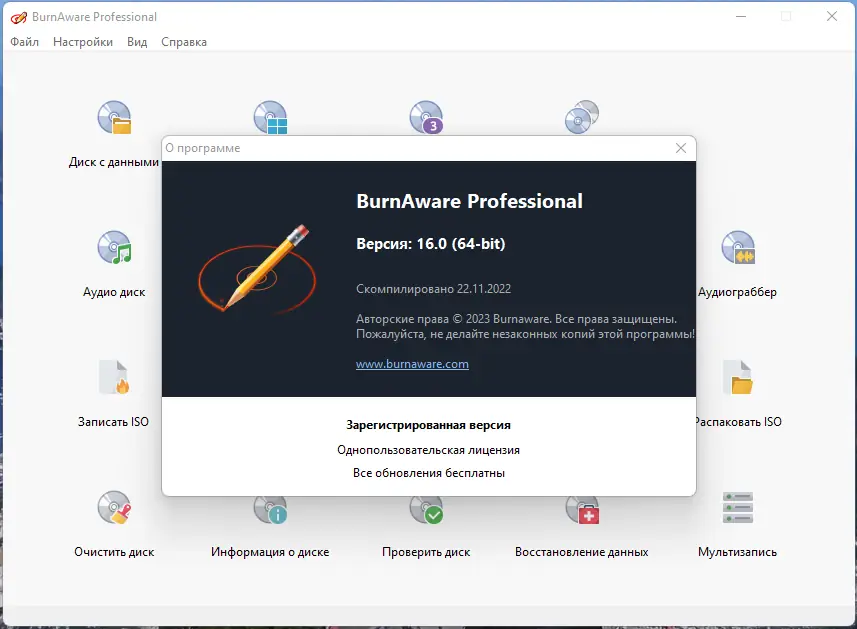Click the Очистить диск label
Image resolution: width=857 pixels, height=629 pixels.
tap(114, 552)
